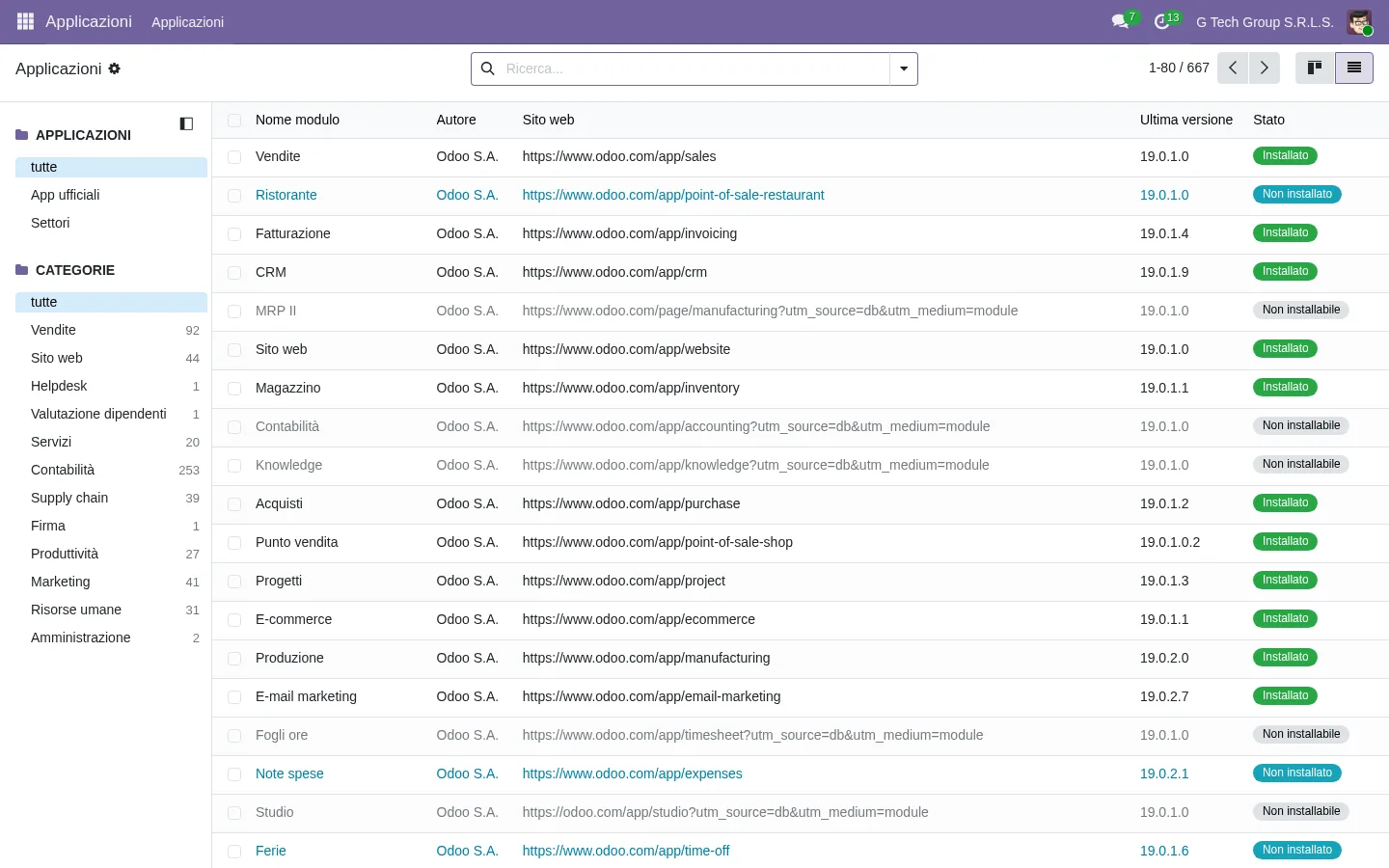1389x868 pixels.
Task: Open the activities clock icon
Action: click(x=1163, y=21)
